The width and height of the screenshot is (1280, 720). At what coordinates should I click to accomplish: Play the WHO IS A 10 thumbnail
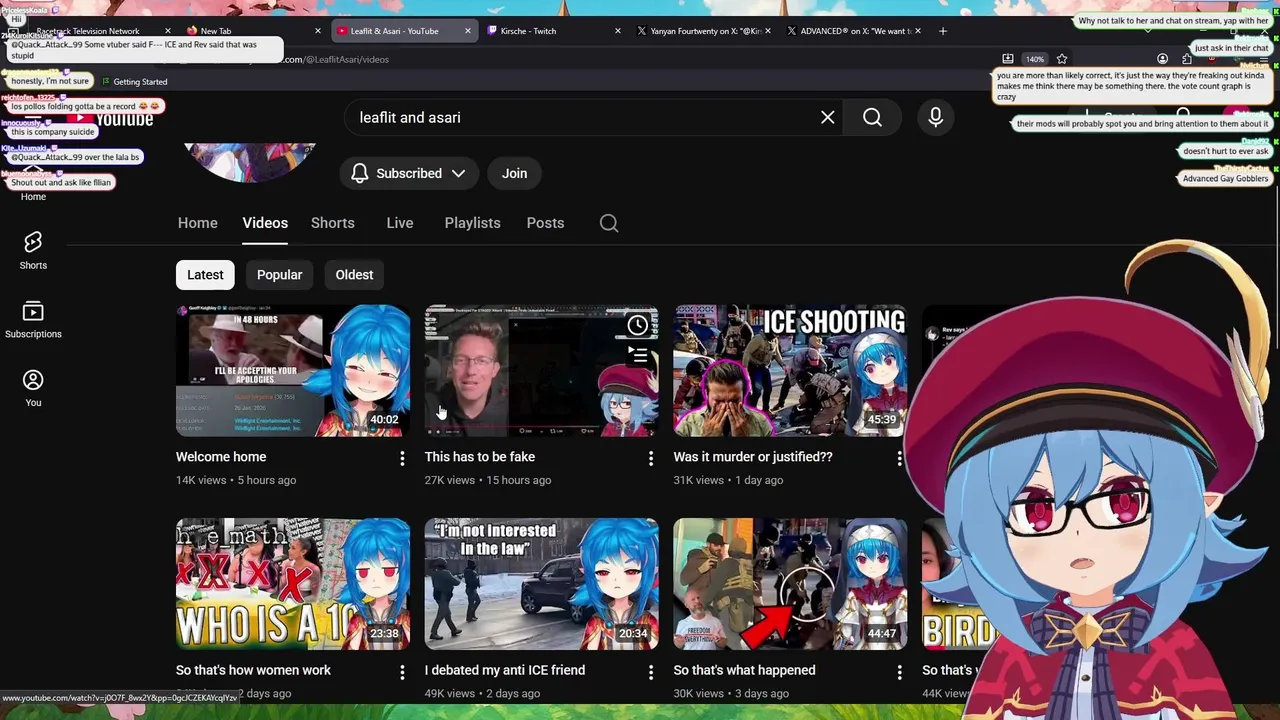coord(293,584)
